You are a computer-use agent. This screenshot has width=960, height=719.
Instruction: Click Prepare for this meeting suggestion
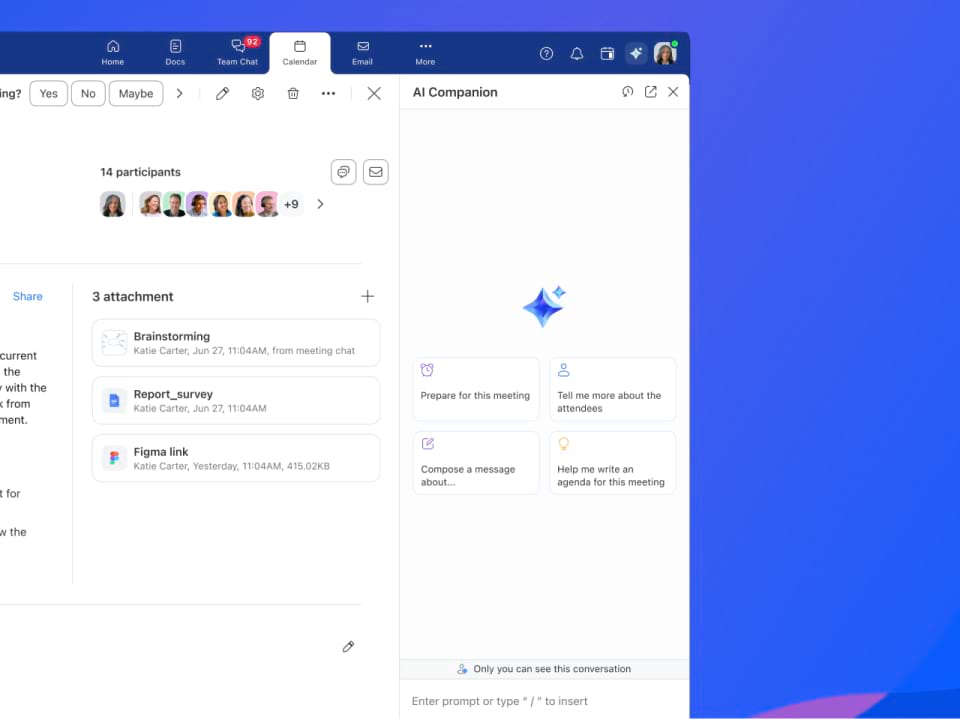476,389
